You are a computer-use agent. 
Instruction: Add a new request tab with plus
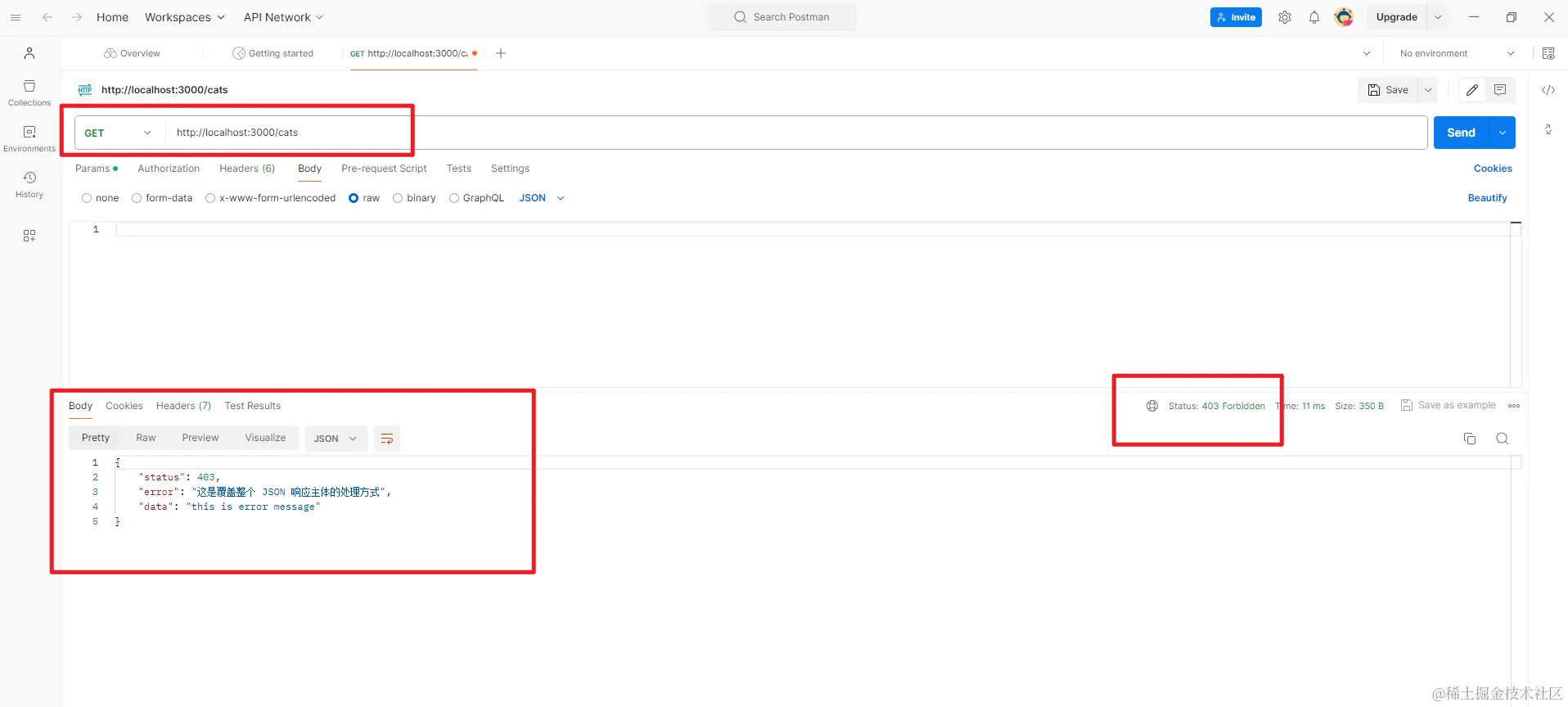click(501, 53)
